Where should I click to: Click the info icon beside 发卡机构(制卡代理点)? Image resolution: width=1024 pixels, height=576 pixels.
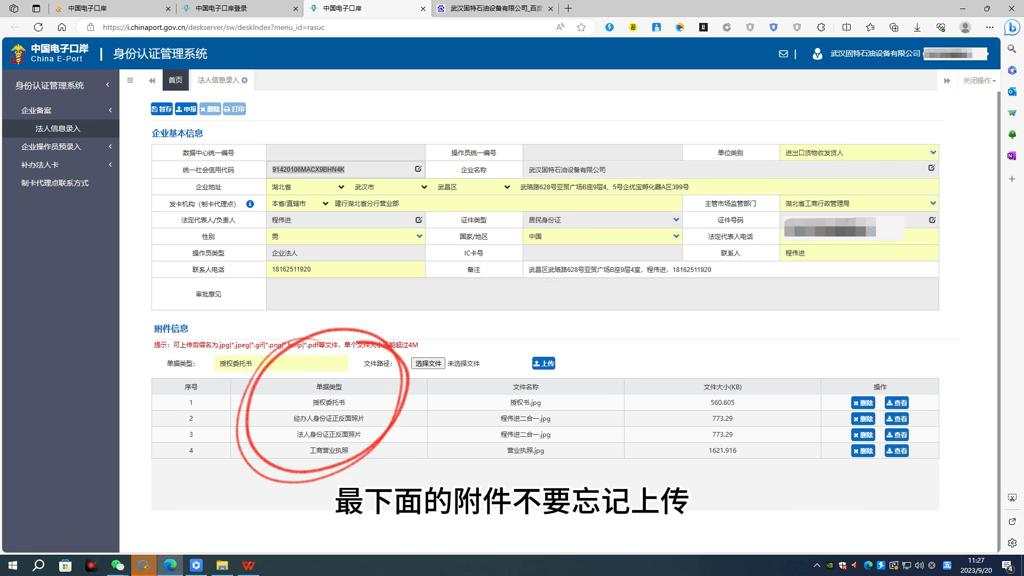[x=249, y=204]
